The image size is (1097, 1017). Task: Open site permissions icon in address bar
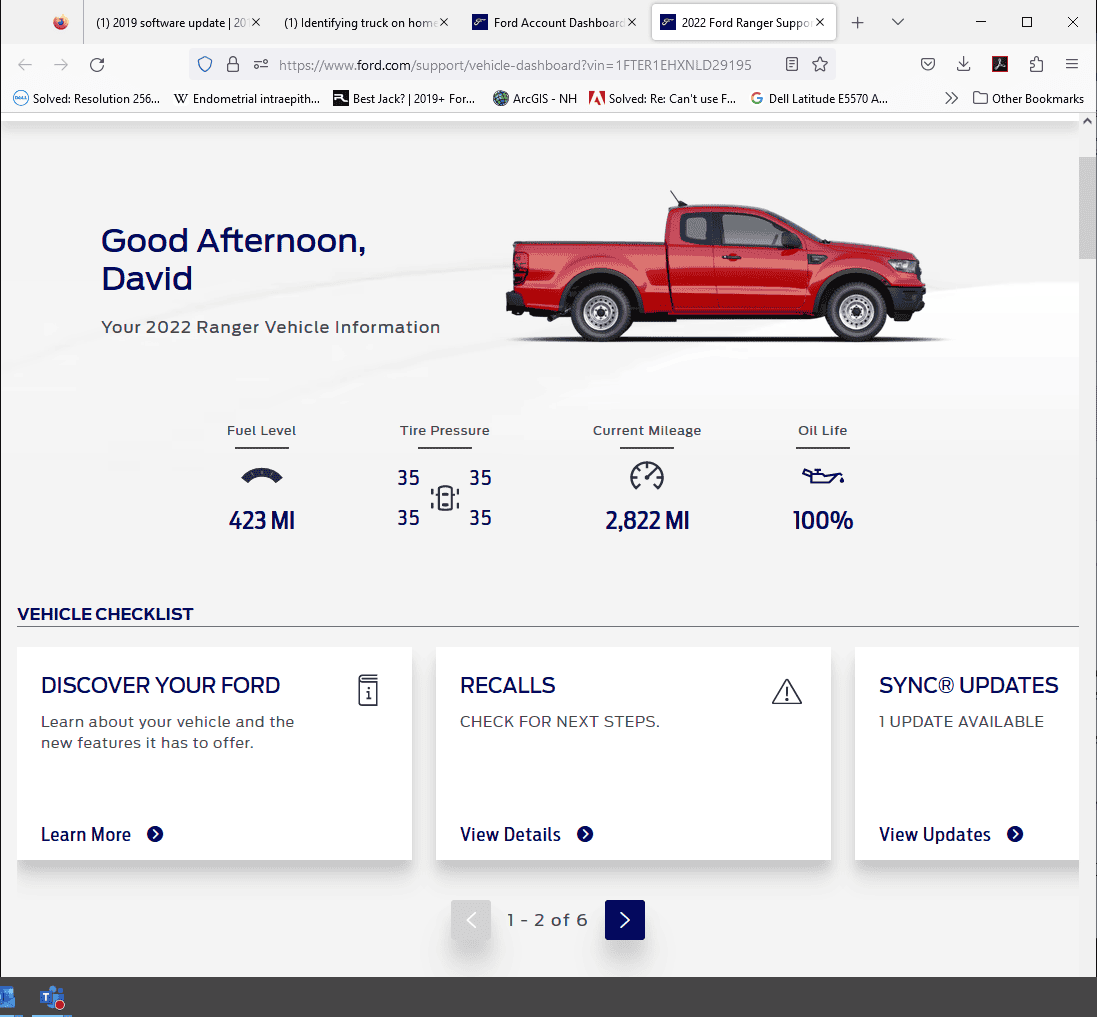click(261, 65)
